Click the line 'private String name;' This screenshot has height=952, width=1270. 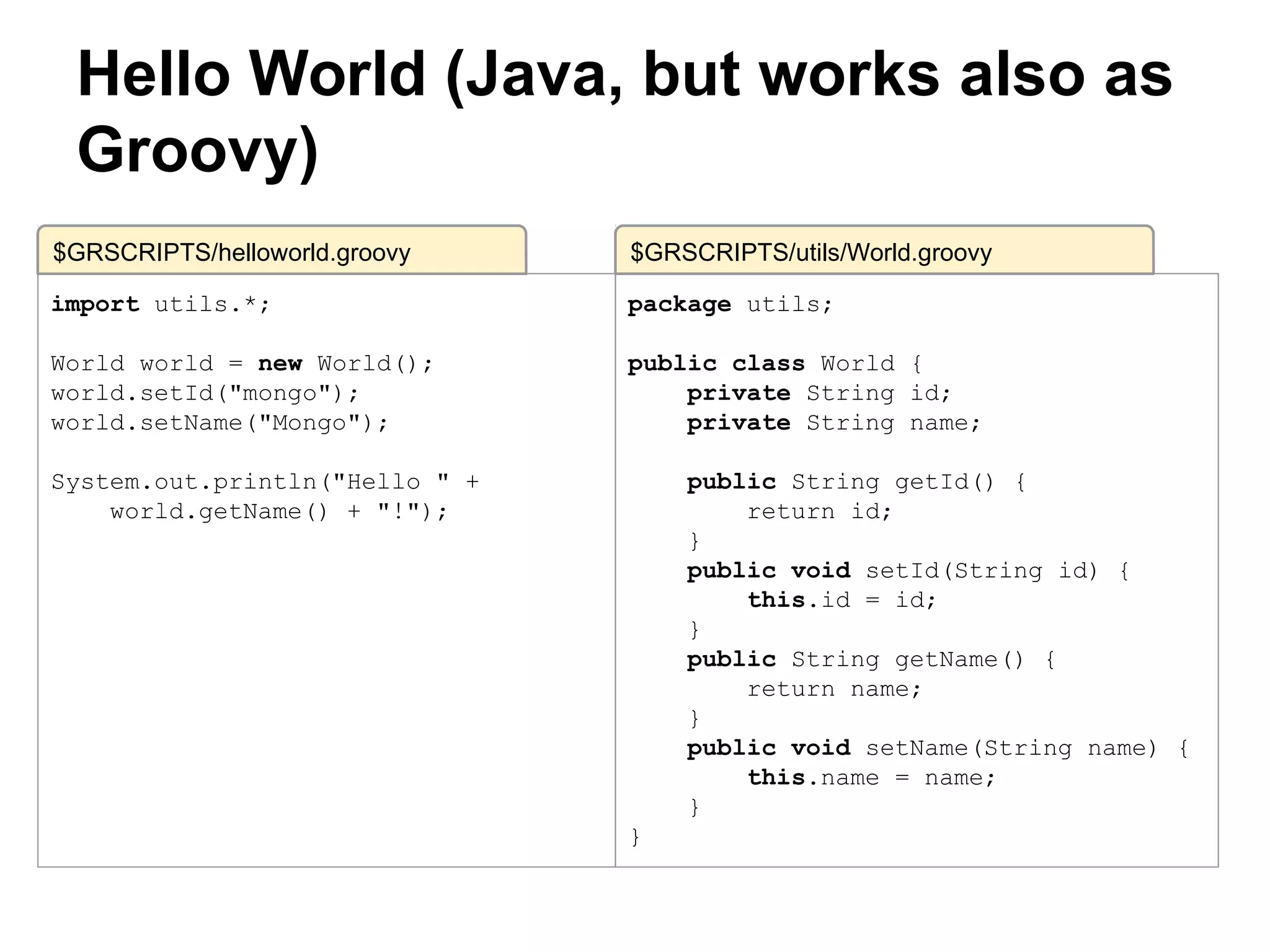[833, 423]
